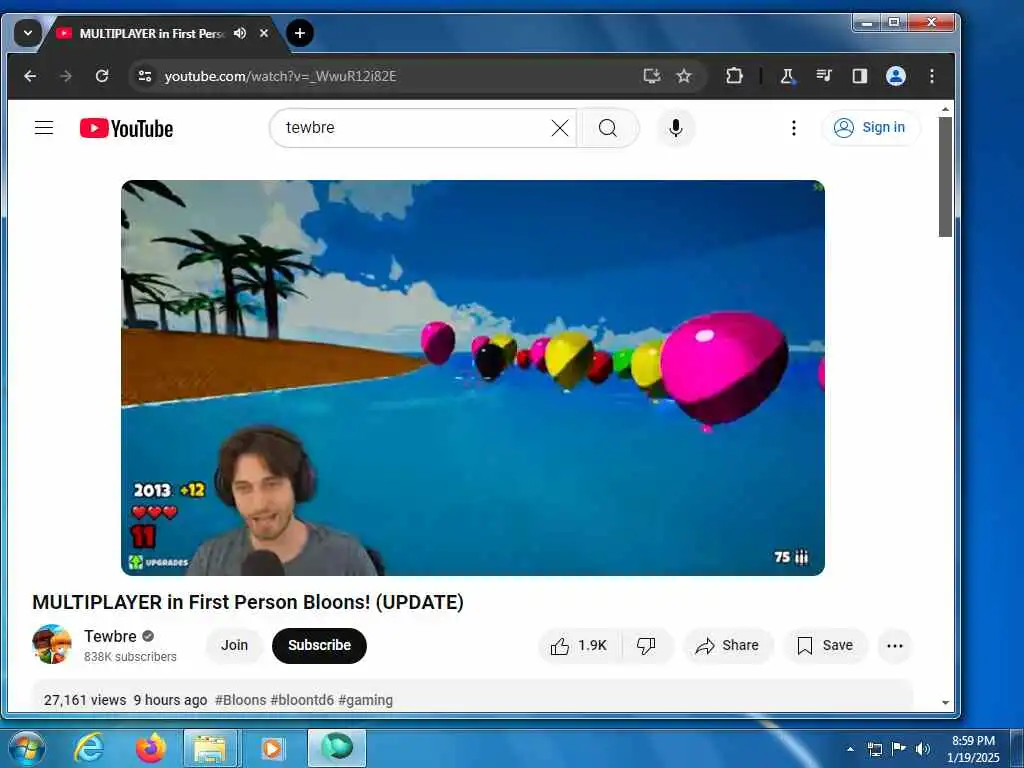Viewport: 1024px width, 768px height.
Task: Click the #gaming hashtag
Action: (x=366, y=700)
